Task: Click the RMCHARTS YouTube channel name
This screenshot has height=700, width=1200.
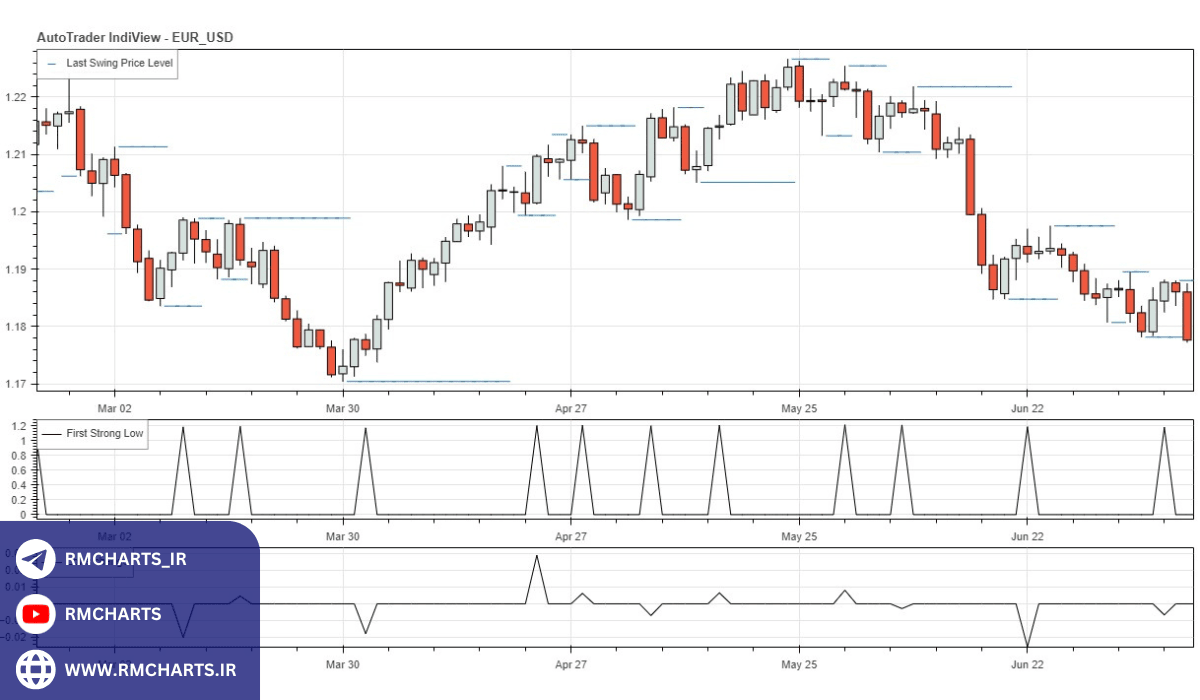Action: point(112,614)
